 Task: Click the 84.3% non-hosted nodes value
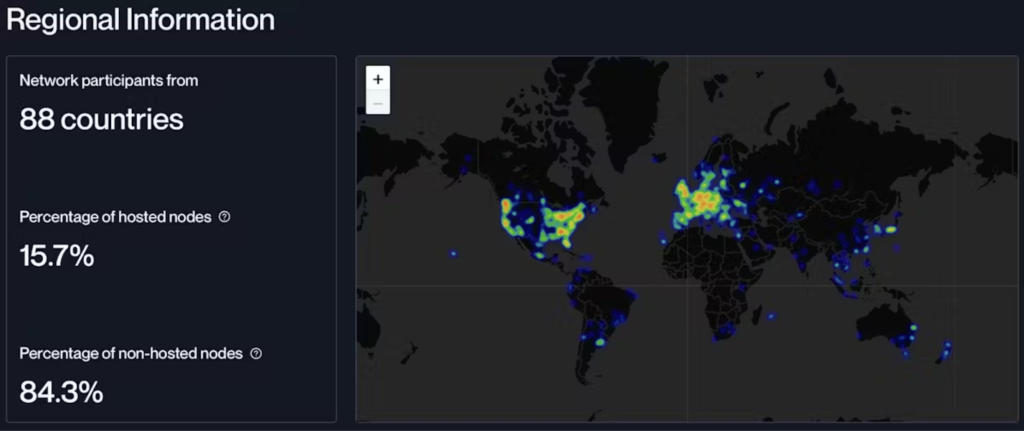(x=61, y=392)
